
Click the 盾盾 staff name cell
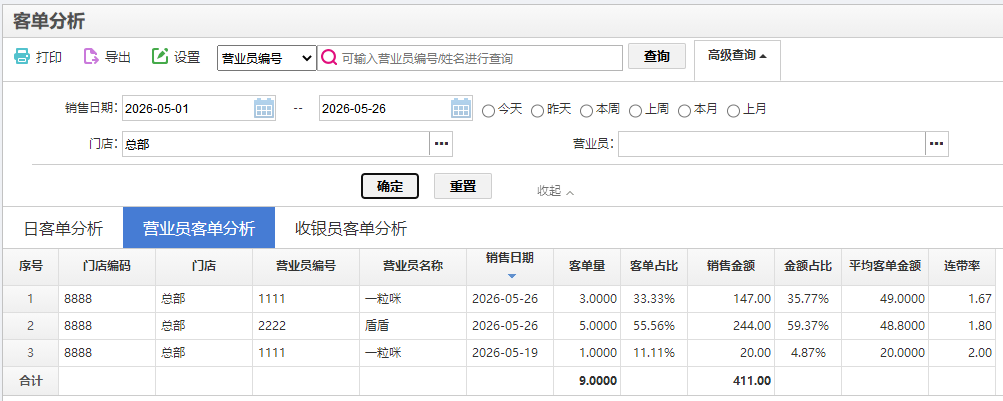pos(413,326)
